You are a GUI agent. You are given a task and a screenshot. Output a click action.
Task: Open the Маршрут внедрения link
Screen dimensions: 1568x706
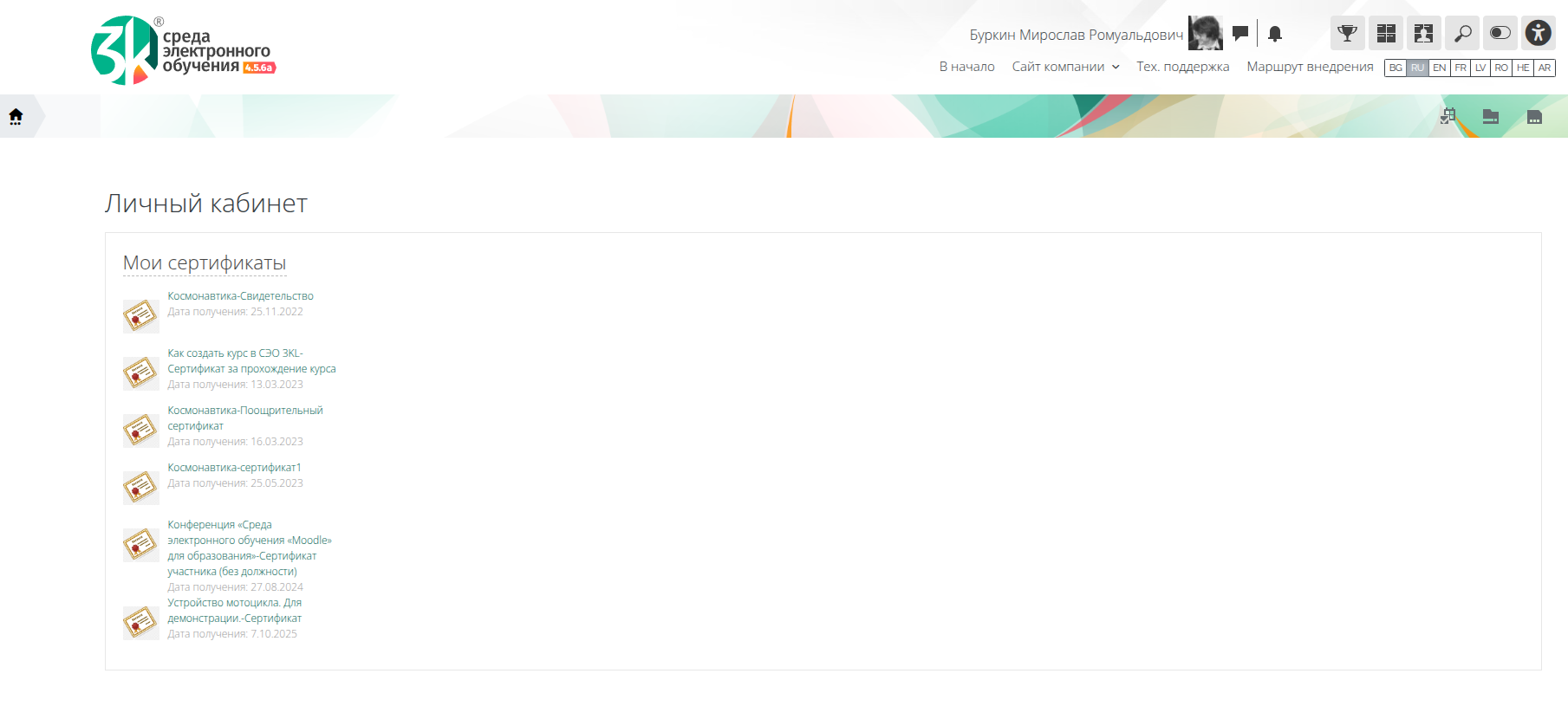[1310, 67]
